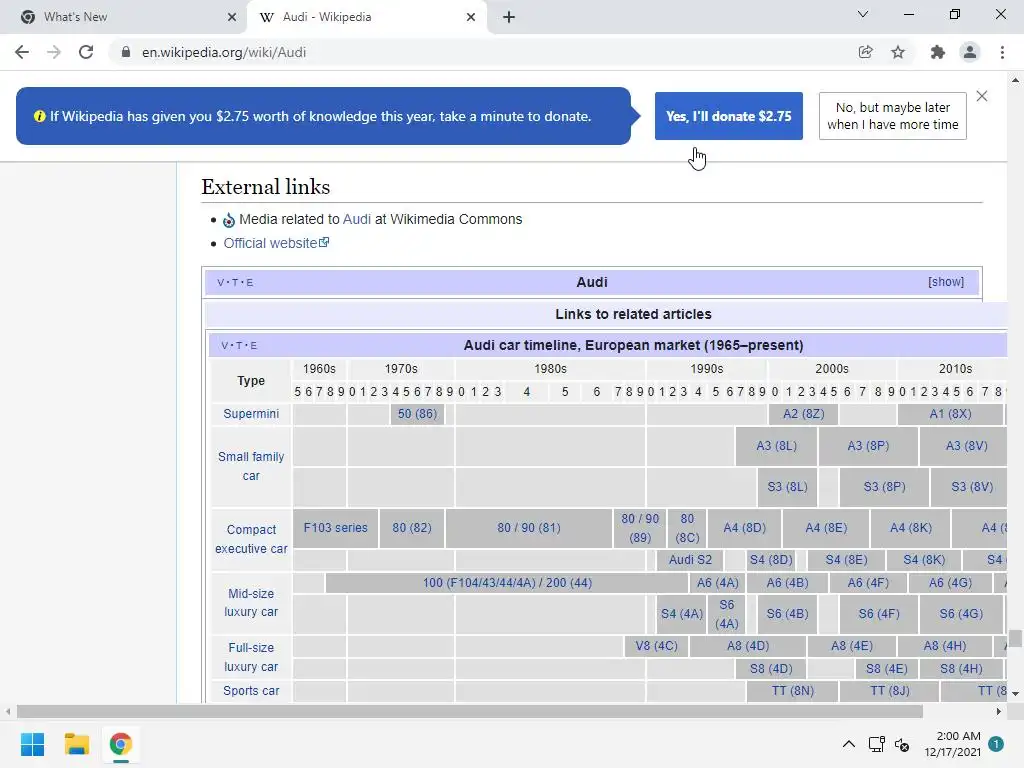Open Sports car row link
Viewport: 1024px width, 768px height.
(251, 691)
